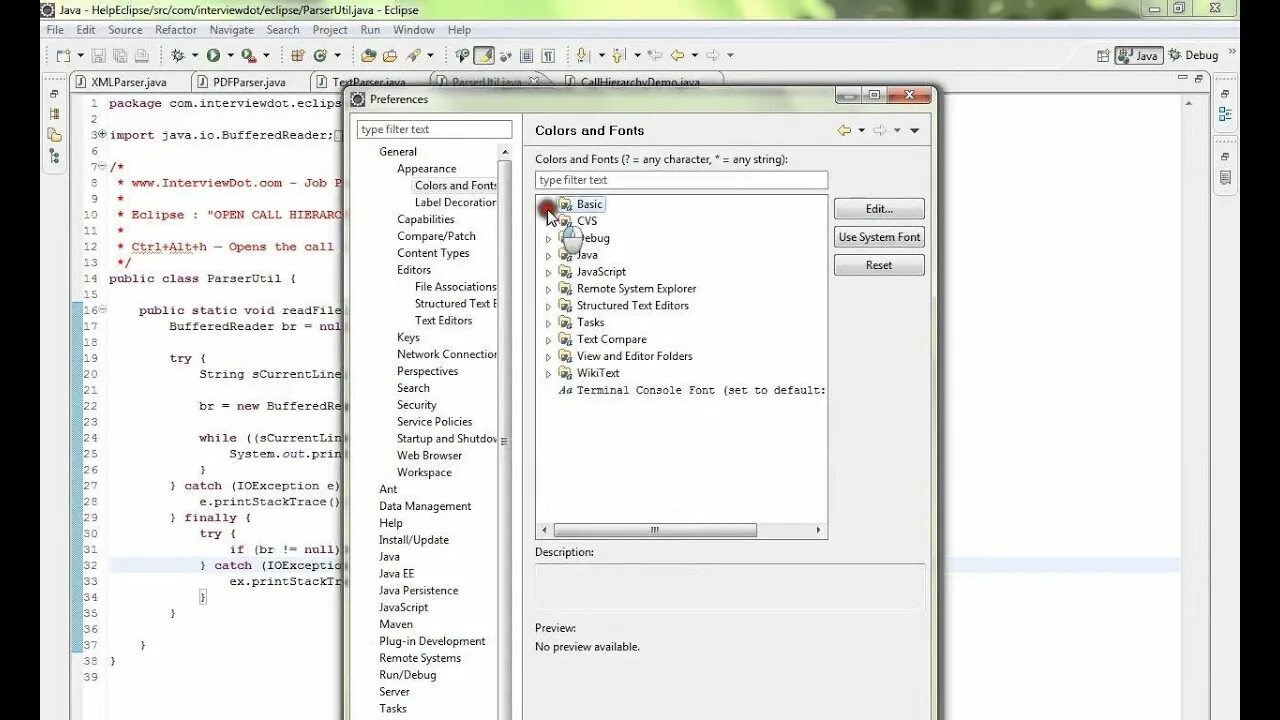Select Terminal Console Font entry

pos(692,390)
